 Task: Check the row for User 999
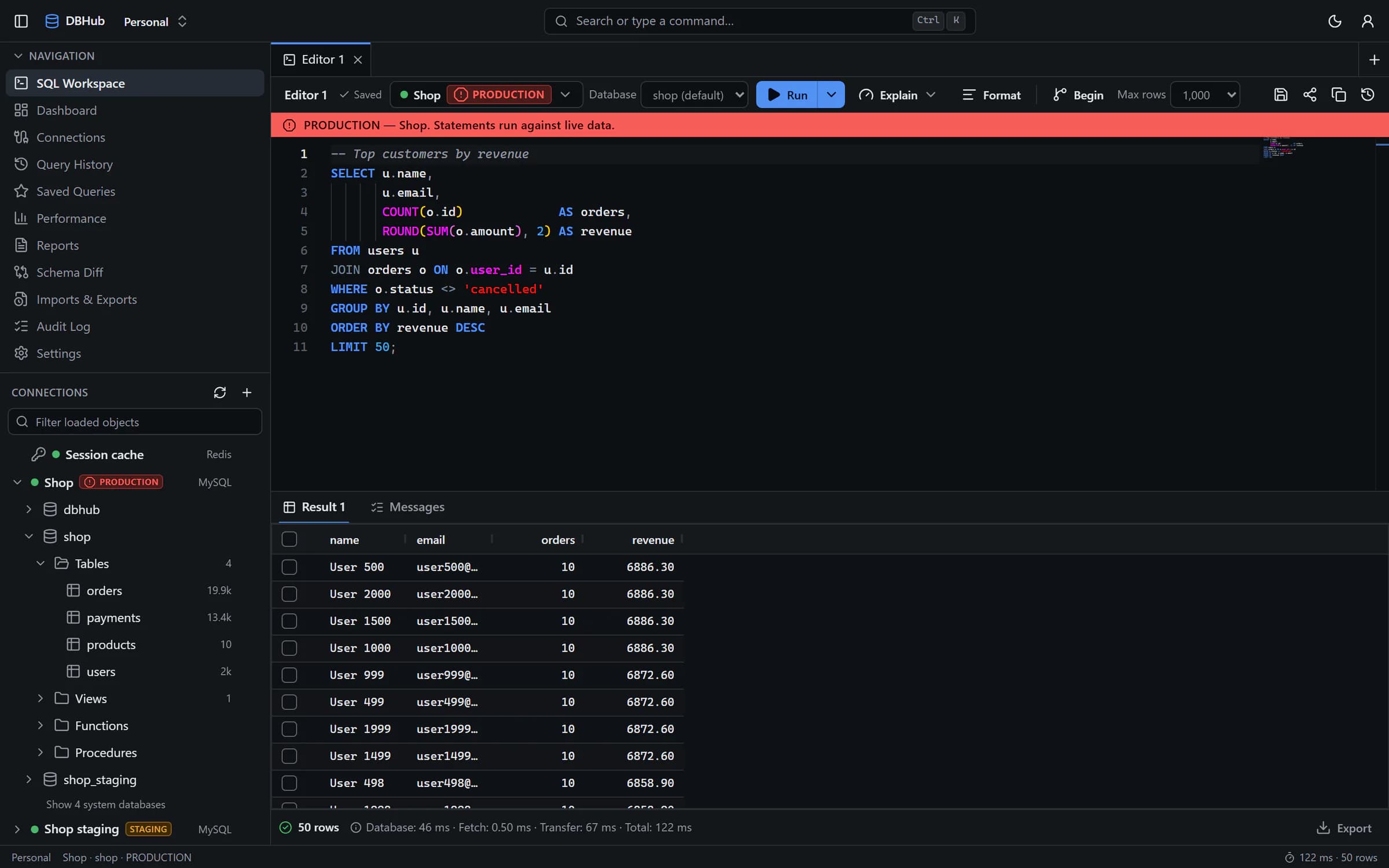[x=289, y=675]
